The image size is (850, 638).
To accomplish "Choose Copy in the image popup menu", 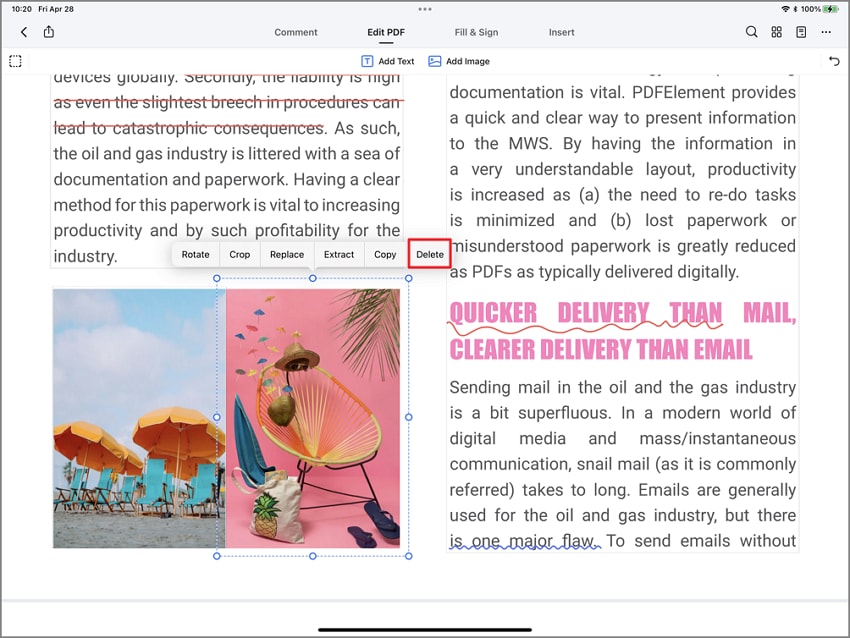I will [385, 254].
